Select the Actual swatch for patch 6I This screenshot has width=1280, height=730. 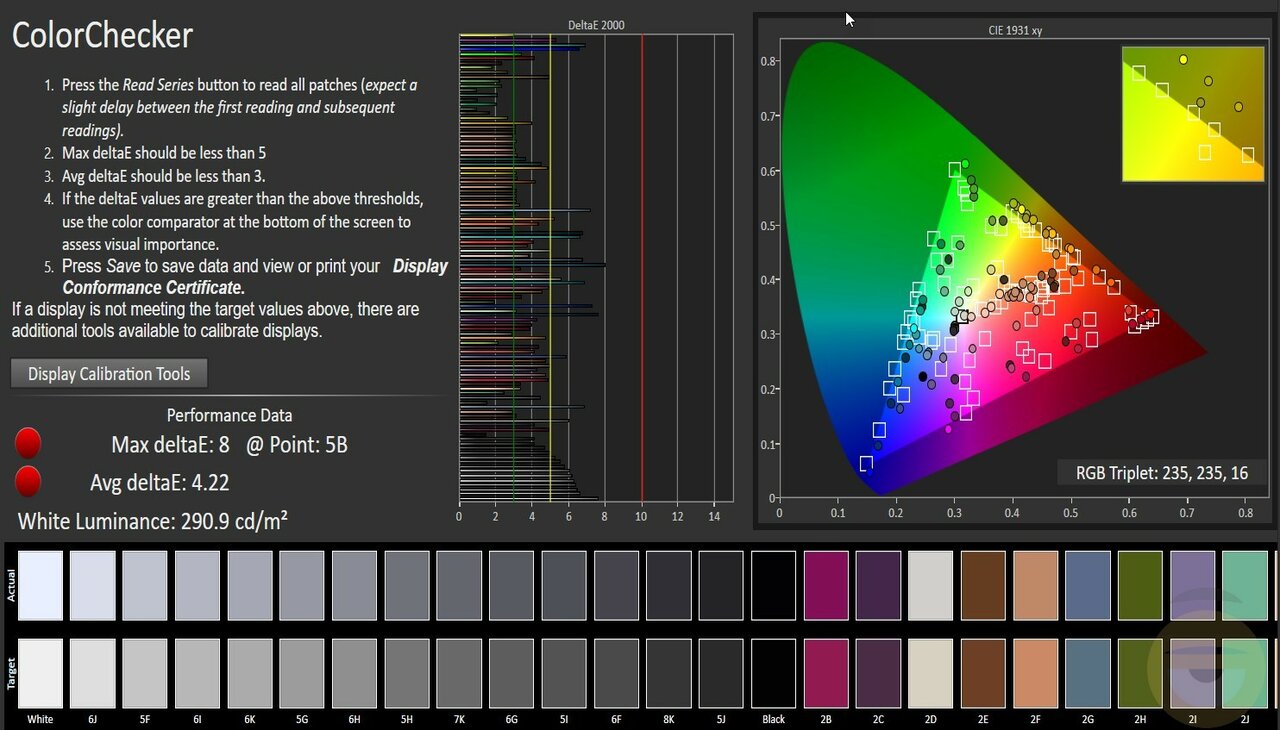coord(198,586)
